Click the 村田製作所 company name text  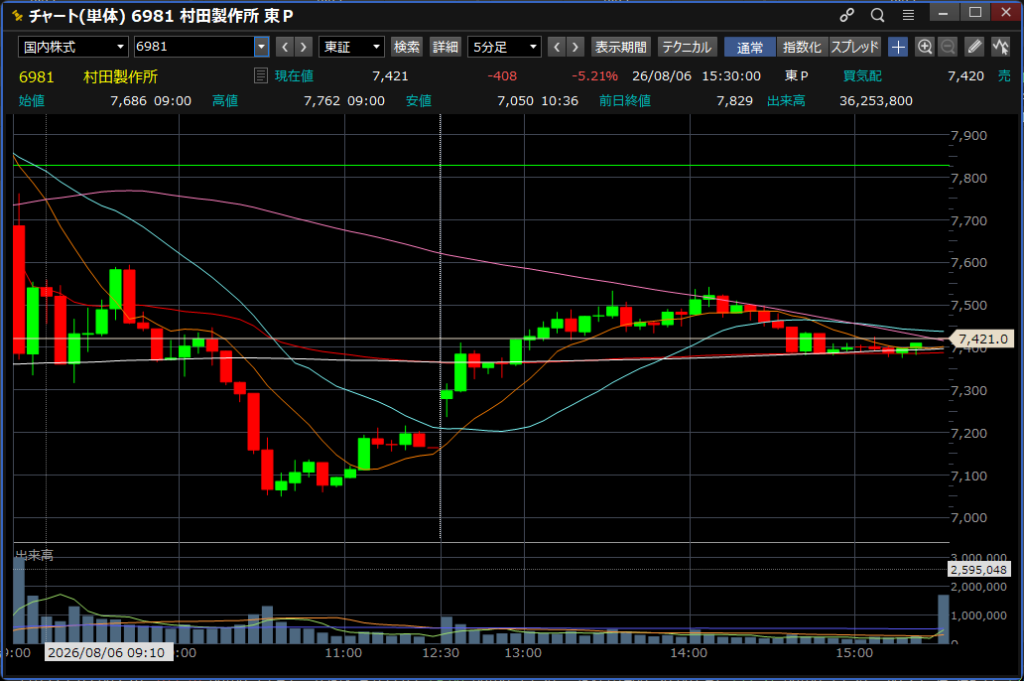click(120, 77)
